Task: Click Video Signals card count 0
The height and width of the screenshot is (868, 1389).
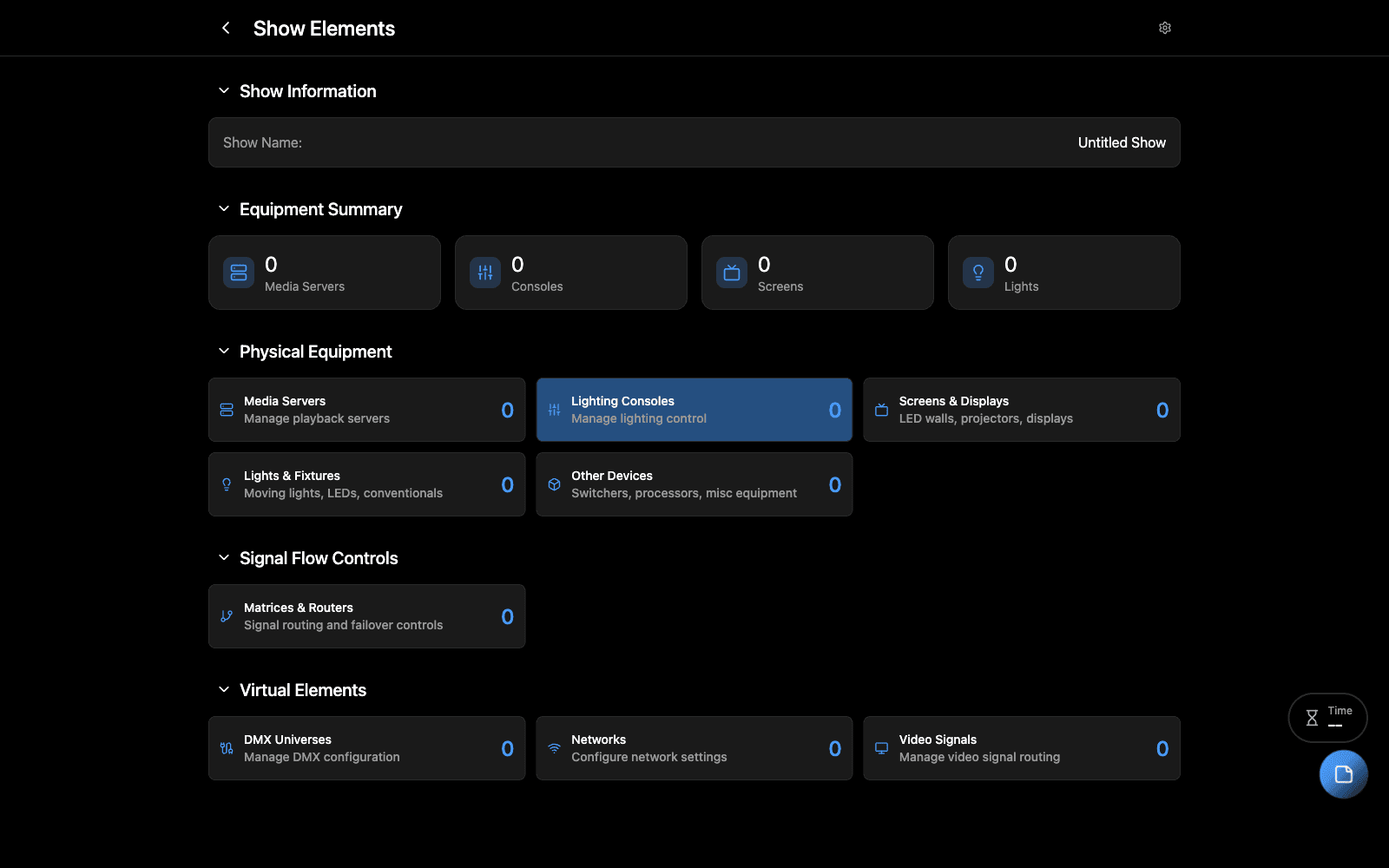Action: [x=1162, y=748]
